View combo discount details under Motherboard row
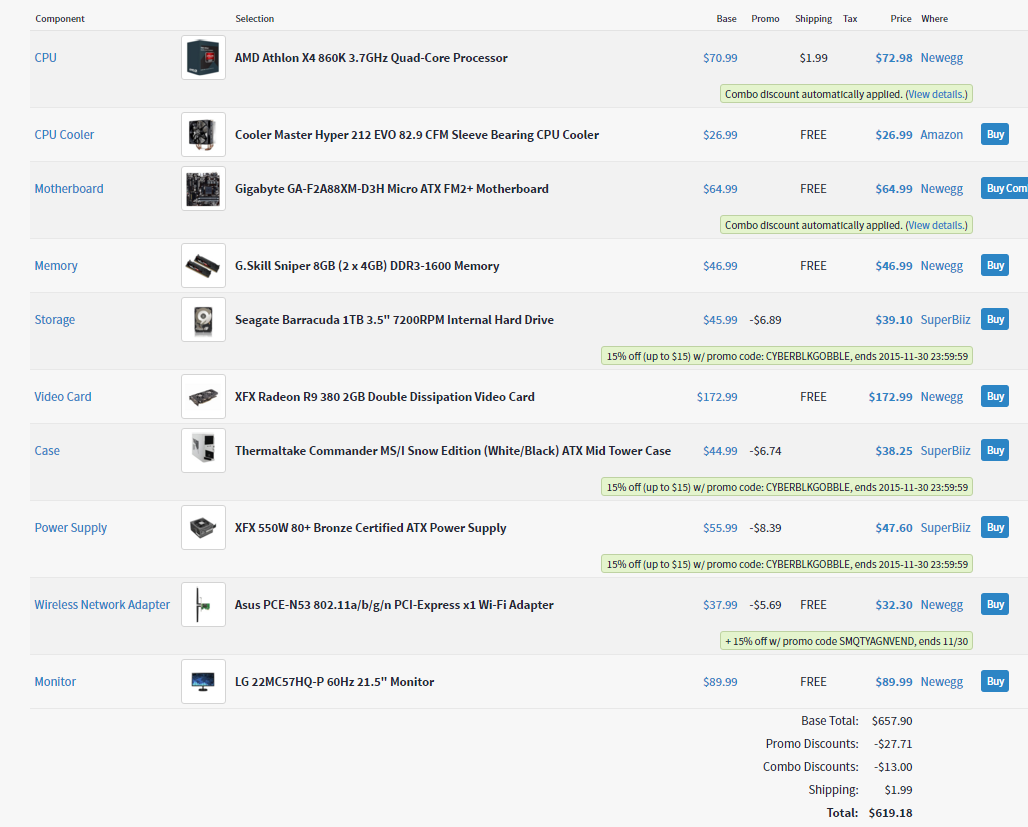The image size is (1028, 827). point(936,225)
